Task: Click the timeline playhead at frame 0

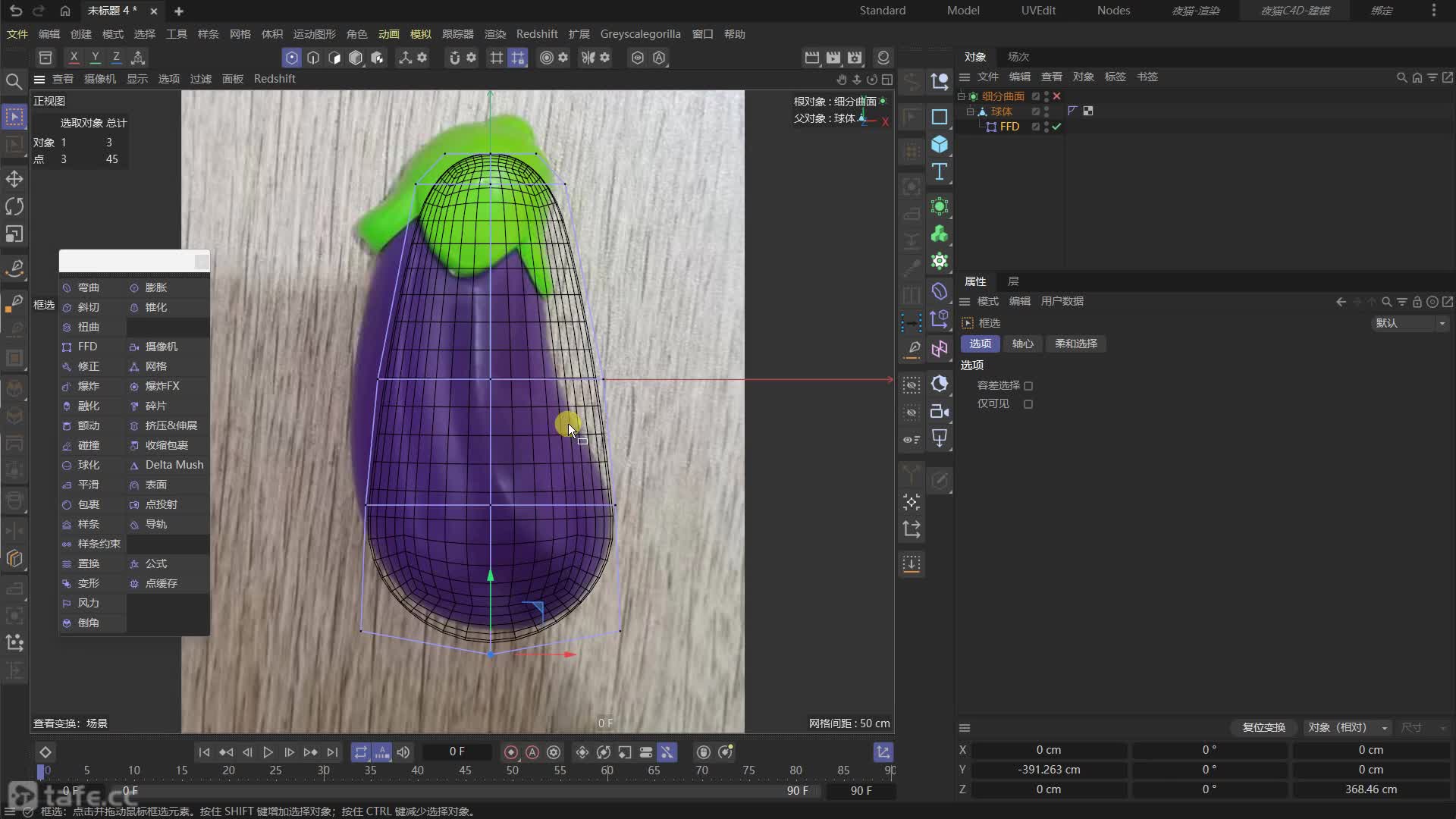Action: click(41, 771)
